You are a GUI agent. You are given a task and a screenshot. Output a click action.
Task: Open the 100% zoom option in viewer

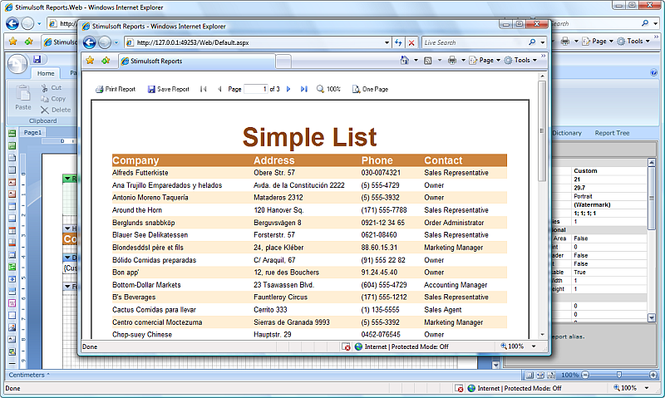[328, 89]
